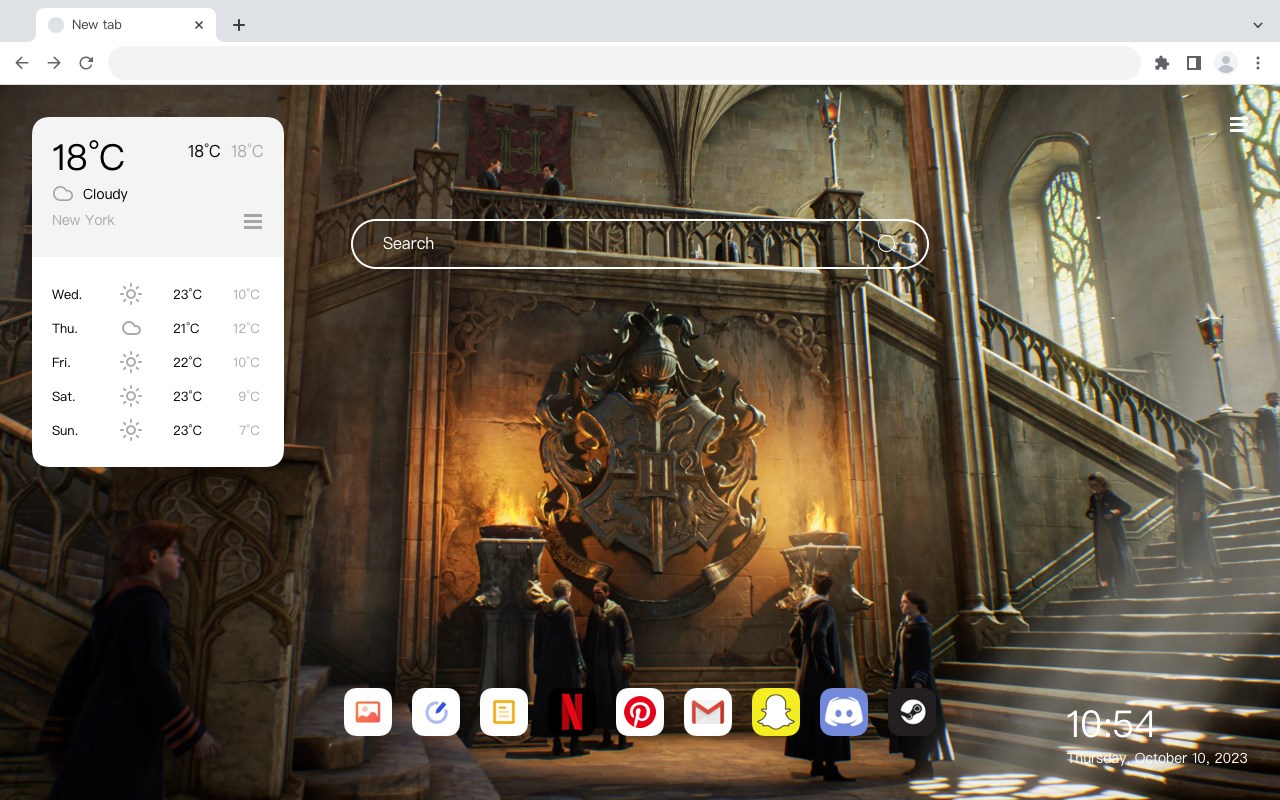
Task: Click into the Search field on the page
Action: [640, 244]
